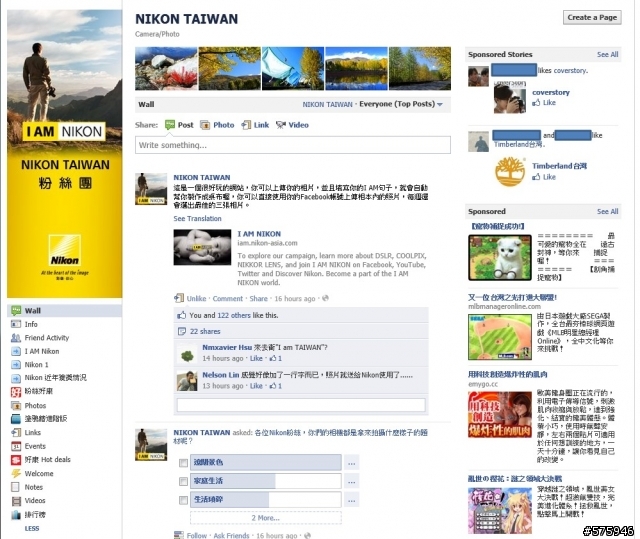Open the Wall tab in sidebar
This screenshot has height=539, width=640.
click(64, 311)
